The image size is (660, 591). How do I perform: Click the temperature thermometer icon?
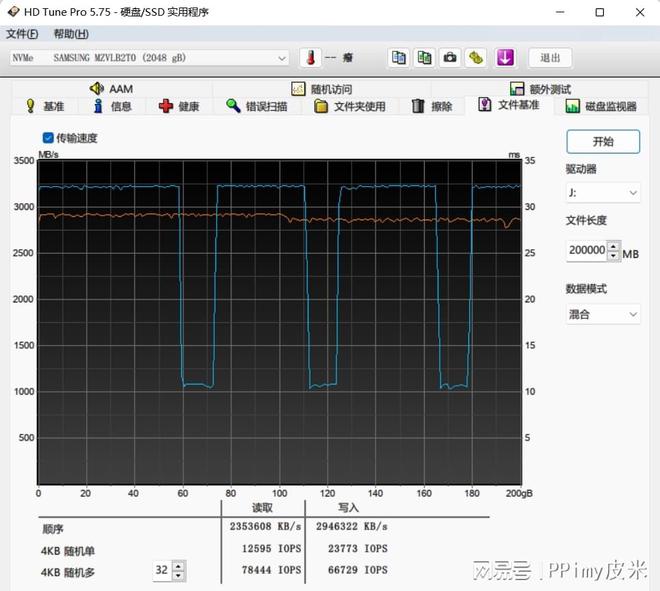[x=311, y=58]
